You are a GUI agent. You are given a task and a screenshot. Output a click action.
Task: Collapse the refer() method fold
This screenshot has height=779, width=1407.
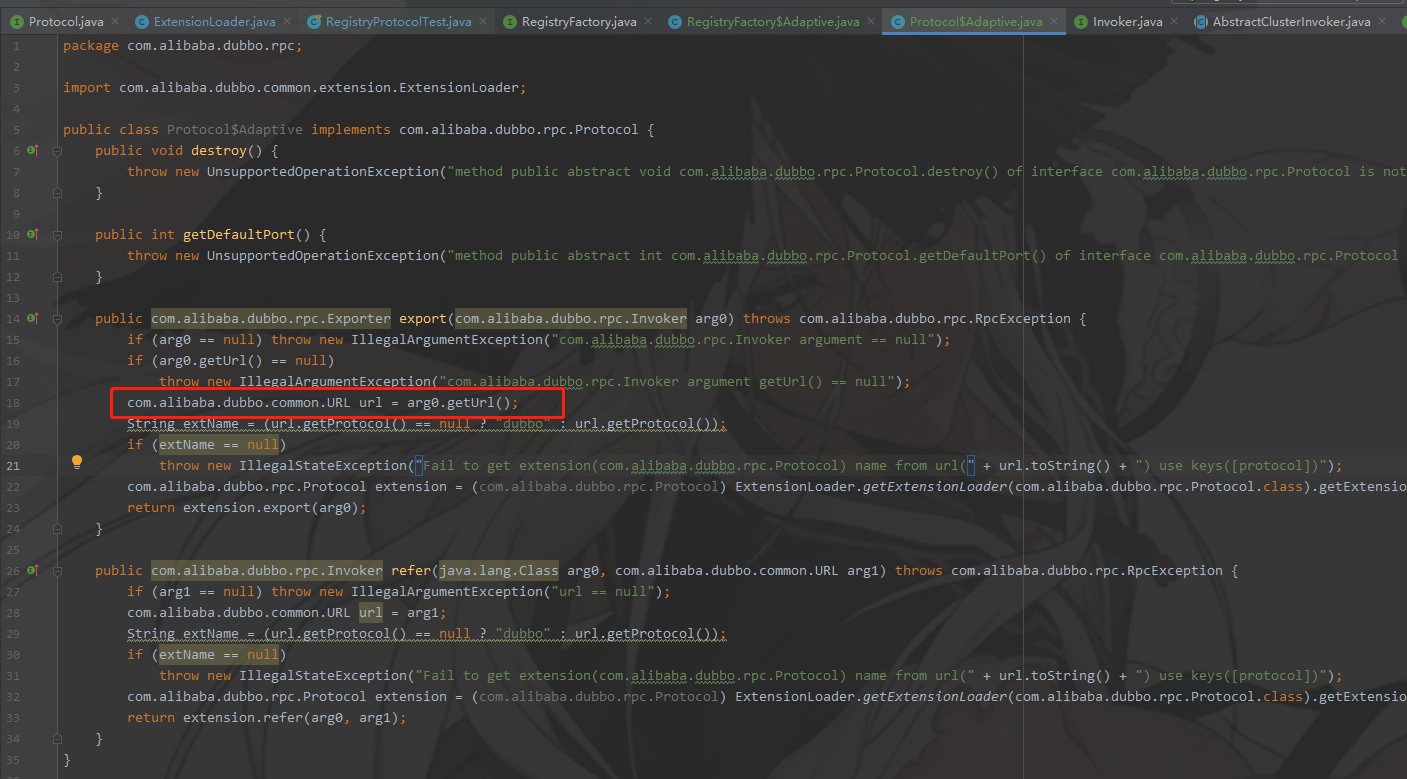(x=57, y=570)
